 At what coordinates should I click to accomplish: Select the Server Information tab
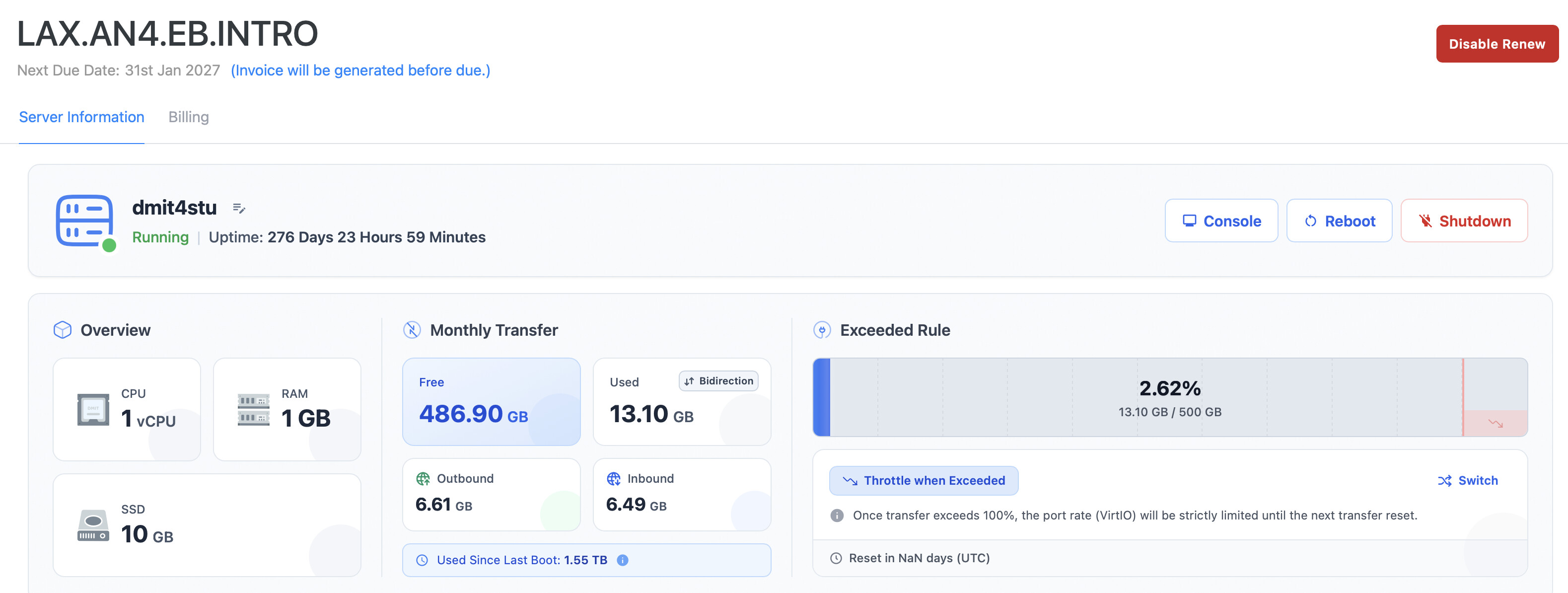(81, 117)
